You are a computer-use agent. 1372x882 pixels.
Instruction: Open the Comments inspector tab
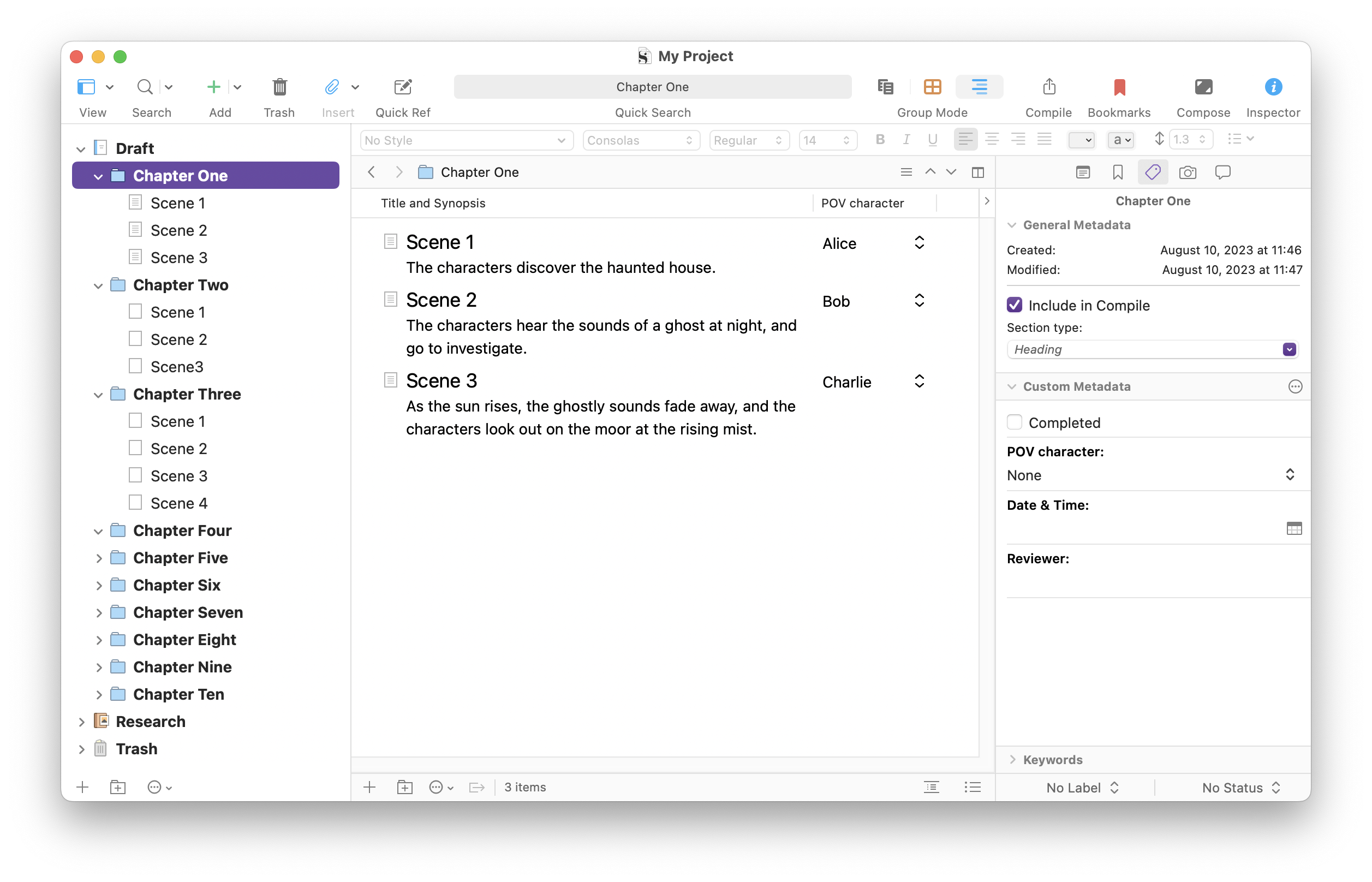point(1222,172)
